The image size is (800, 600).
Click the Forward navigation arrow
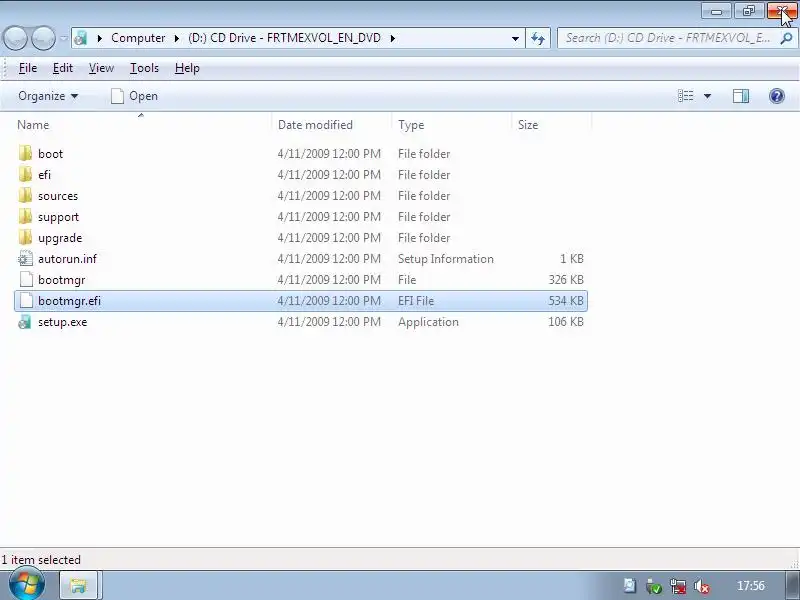[43, 38]
